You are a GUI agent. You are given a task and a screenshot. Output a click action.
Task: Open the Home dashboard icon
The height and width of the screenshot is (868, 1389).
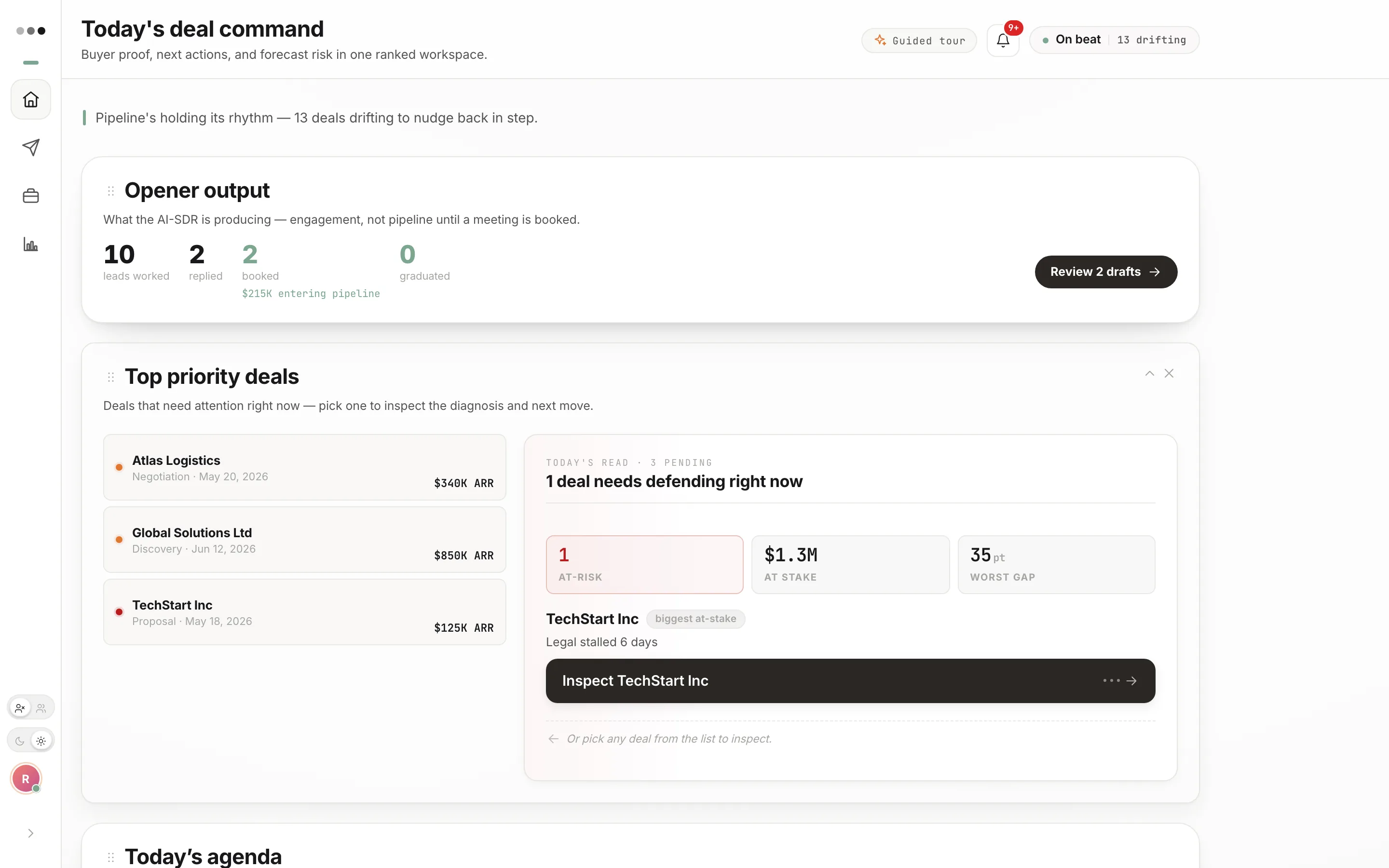pos(30,99)
